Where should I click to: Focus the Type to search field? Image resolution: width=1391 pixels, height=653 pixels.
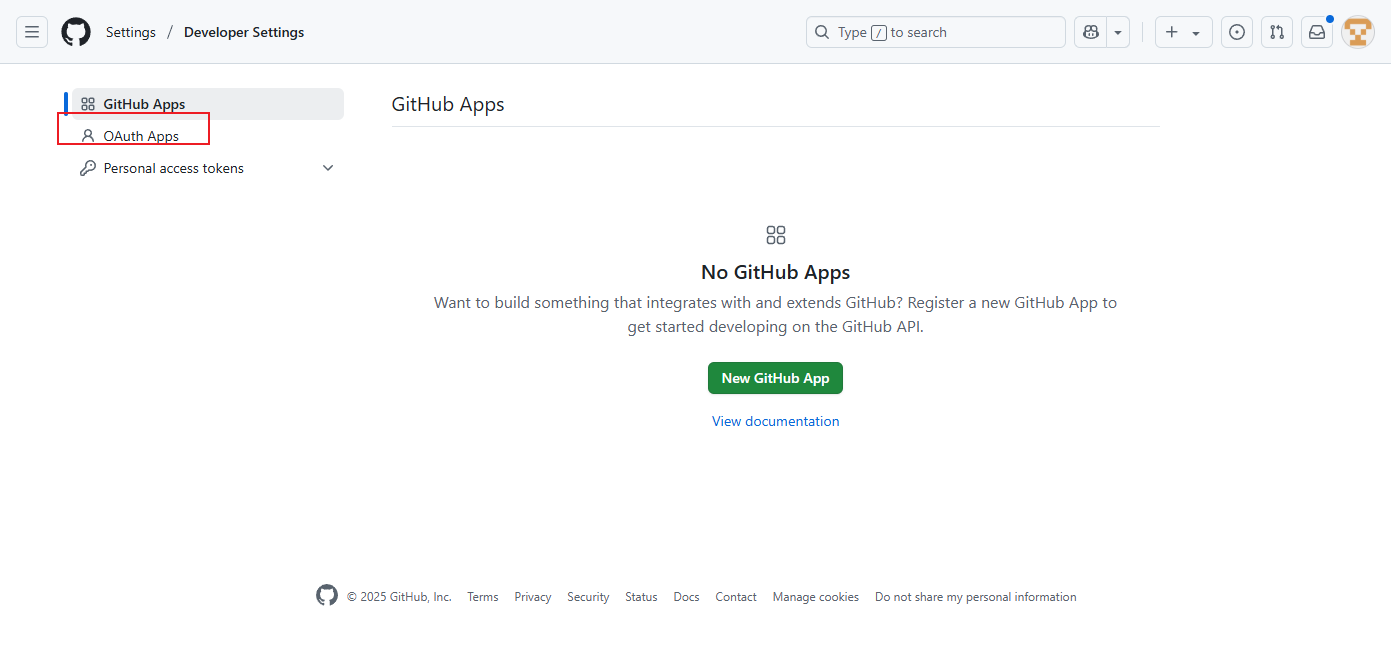tap(935, 32)
